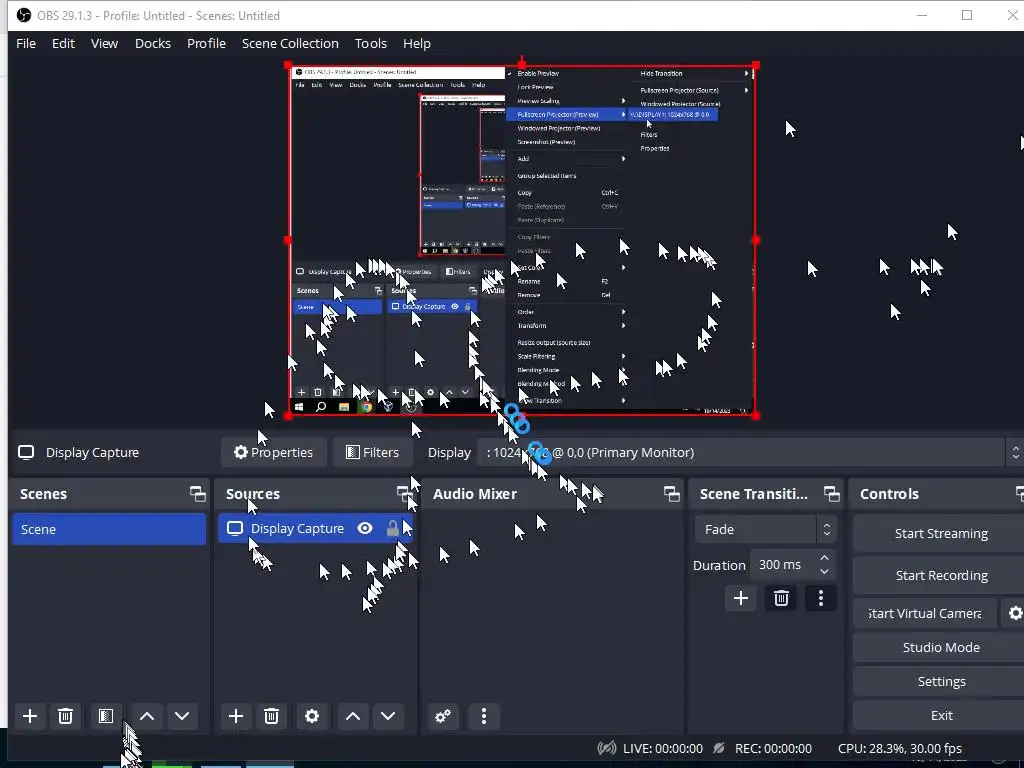Open the Edit menu
The width and height of the screenshot is (1024, 768).
63,43
